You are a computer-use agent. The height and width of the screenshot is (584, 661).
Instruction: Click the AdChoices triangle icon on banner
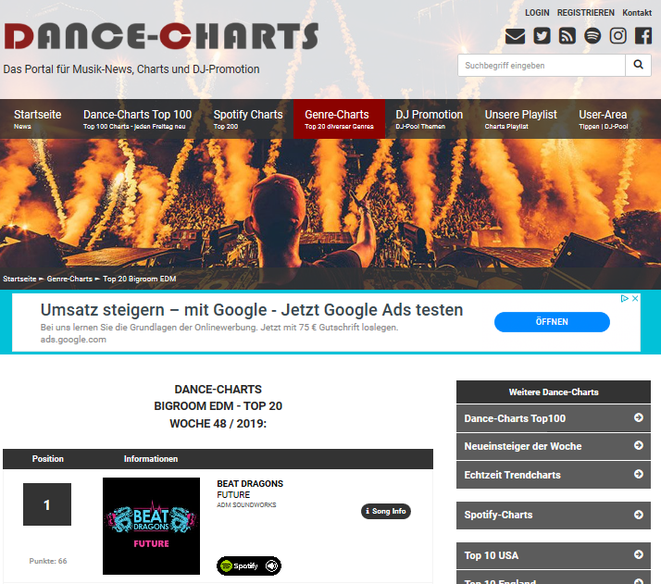click(x=625, y=299)
